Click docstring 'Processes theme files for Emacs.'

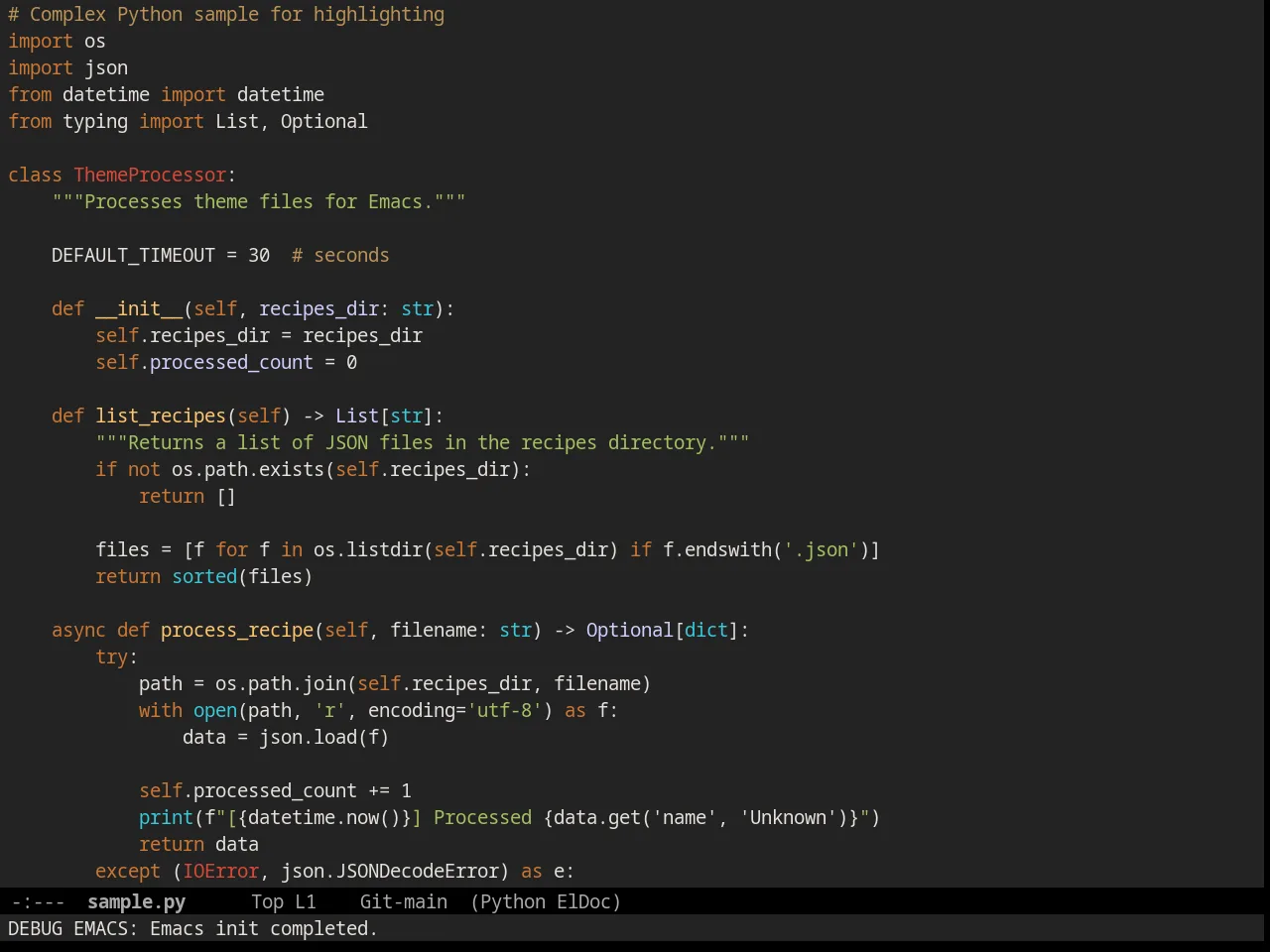point(258,201)
